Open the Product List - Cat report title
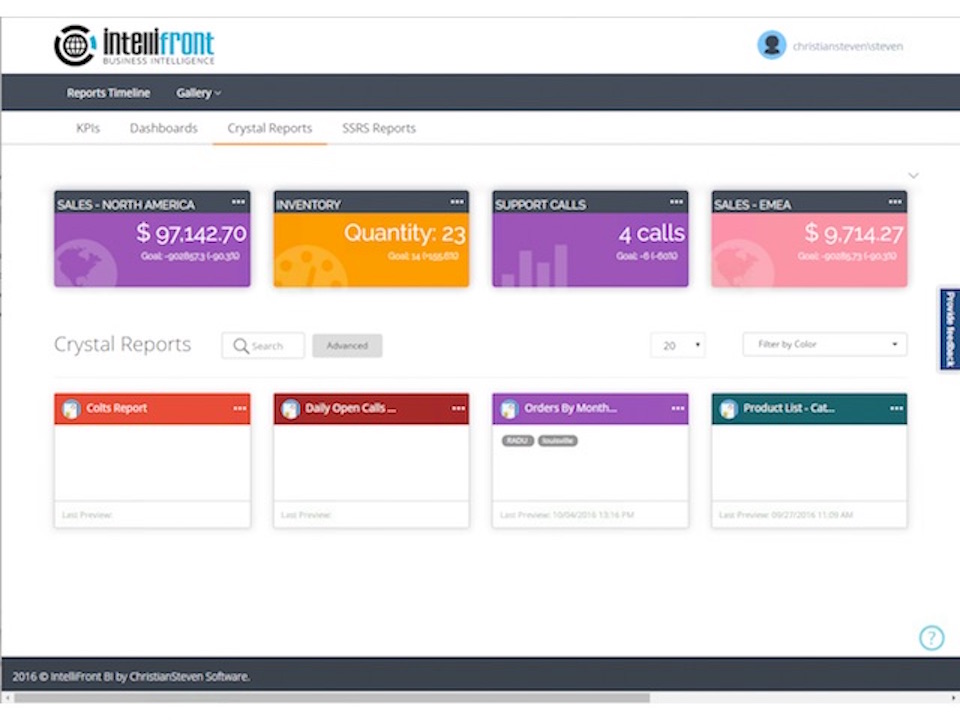 pyautogui.click(x=789, y=408)
